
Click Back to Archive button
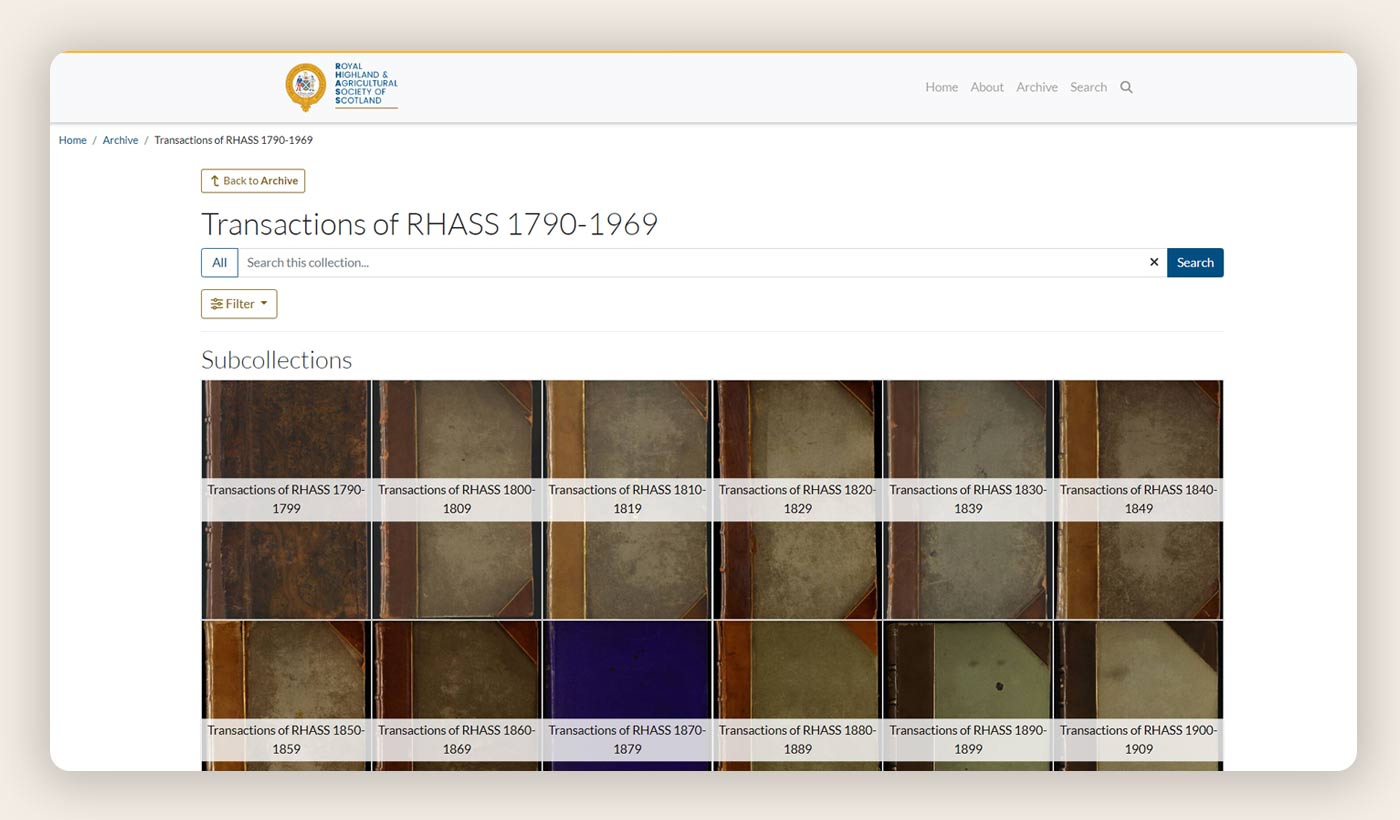pos(253,181)
